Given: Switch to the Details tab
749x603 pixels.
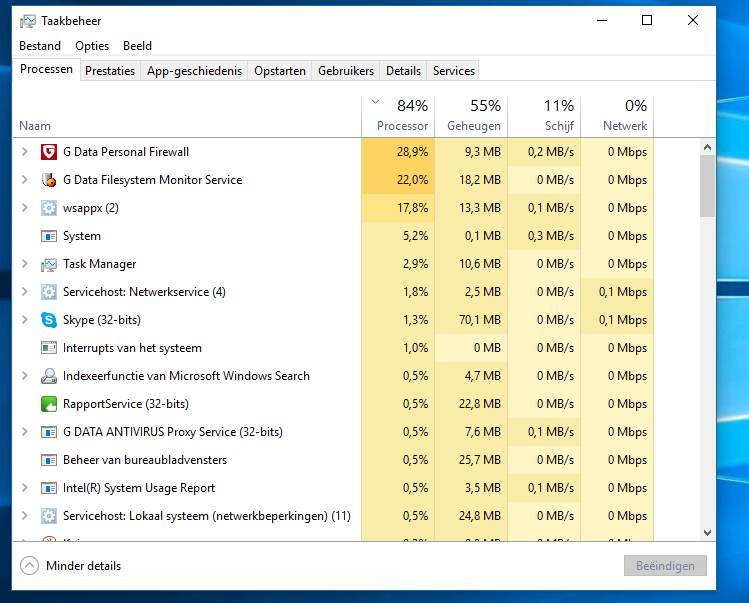Looking at the screenshot, I should (403, 71).
